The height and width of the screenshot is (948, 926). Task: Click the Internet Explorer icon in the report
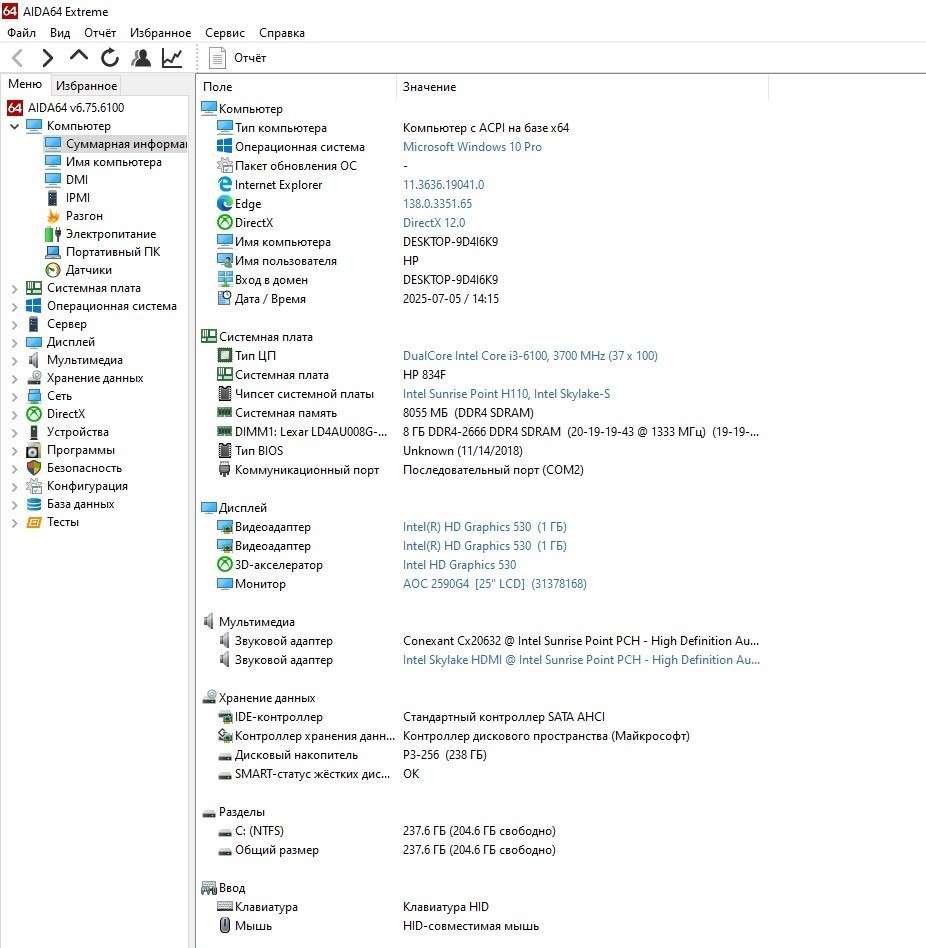click(x=225, y=184)
